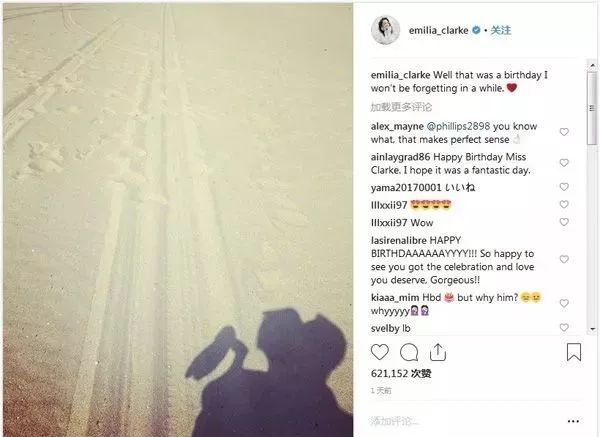Click emilia_clarke's profile avatar
600x437 pixels.
point(385,30)
